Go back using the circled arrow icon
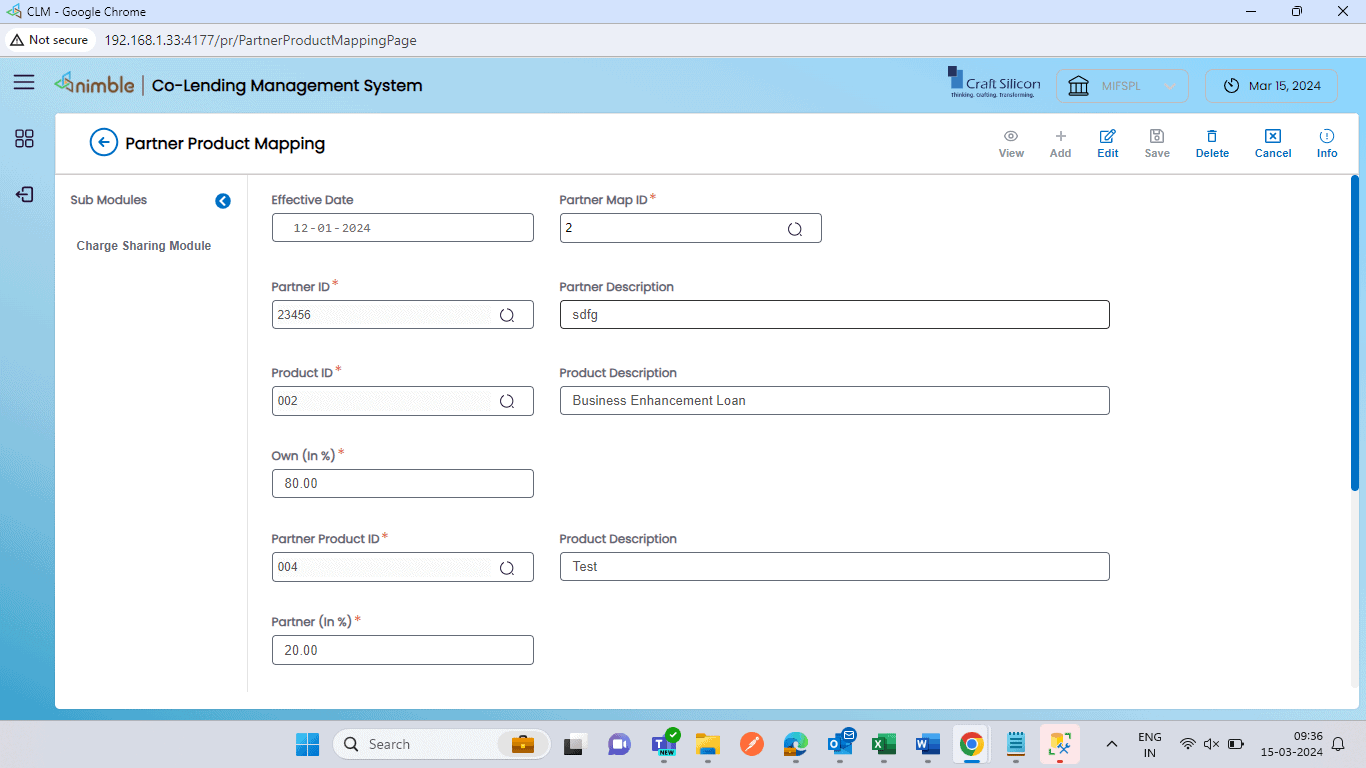 (103, 143)
